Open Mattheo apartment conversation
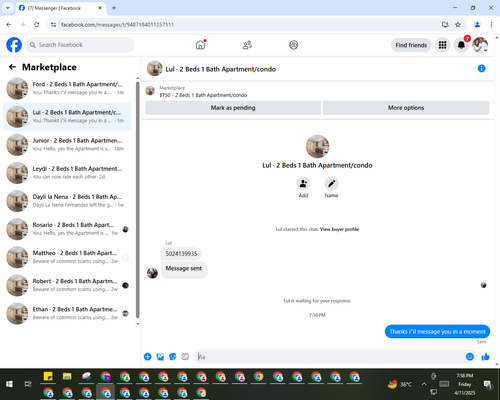 [68, 257]
